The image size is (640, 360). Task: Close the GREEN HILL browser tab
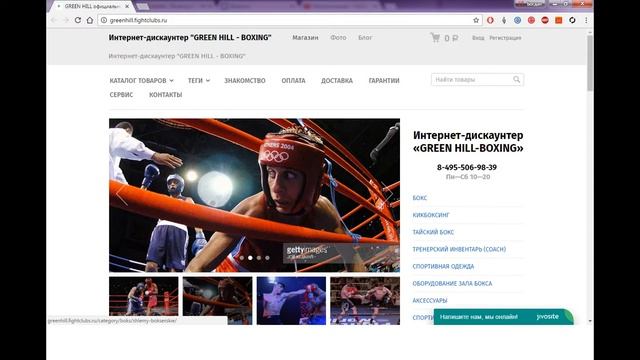pyautogui.click(x=127, y=6)
